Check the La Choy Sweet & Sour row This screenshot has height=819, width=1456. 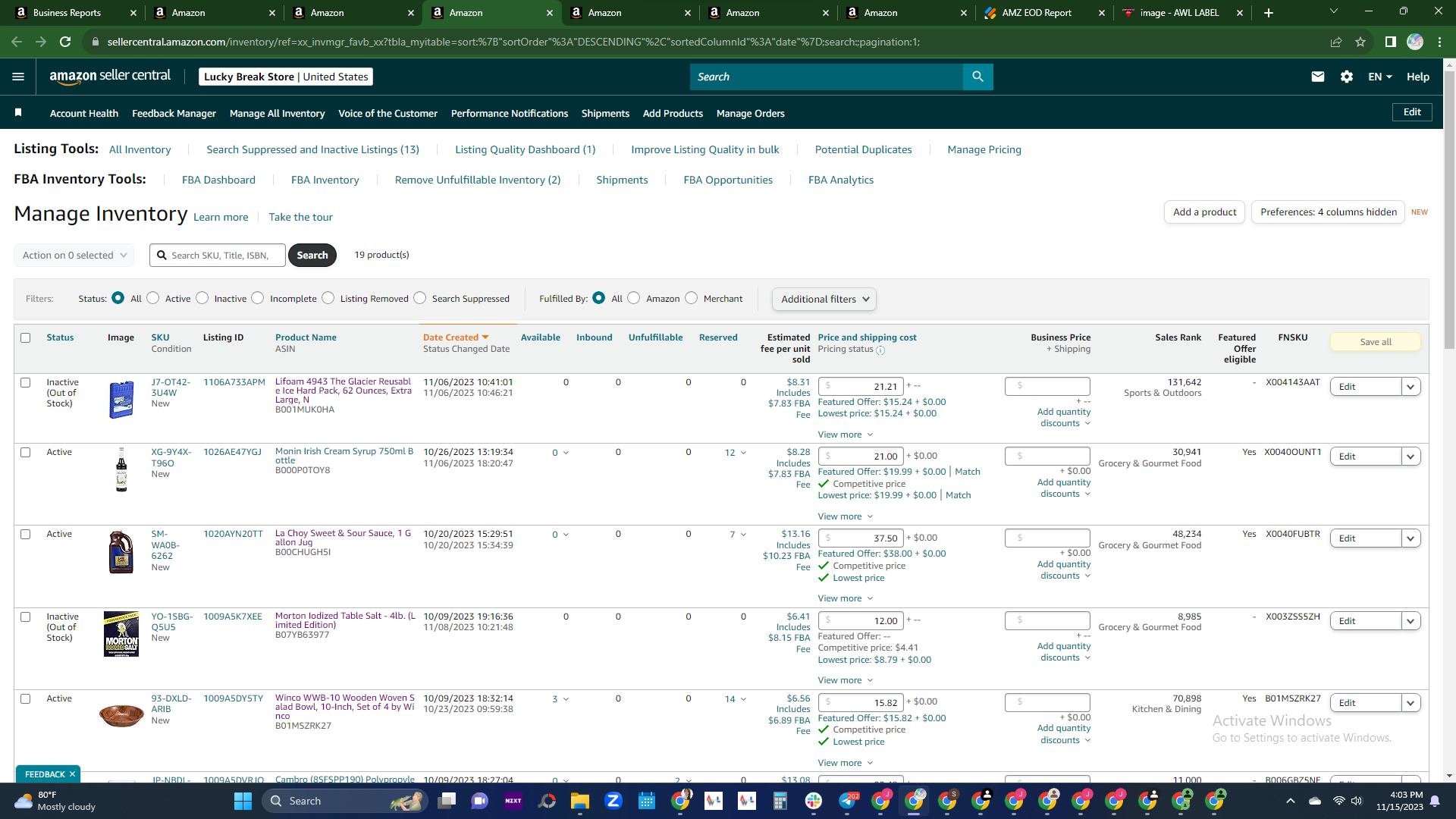coord(26,535)
